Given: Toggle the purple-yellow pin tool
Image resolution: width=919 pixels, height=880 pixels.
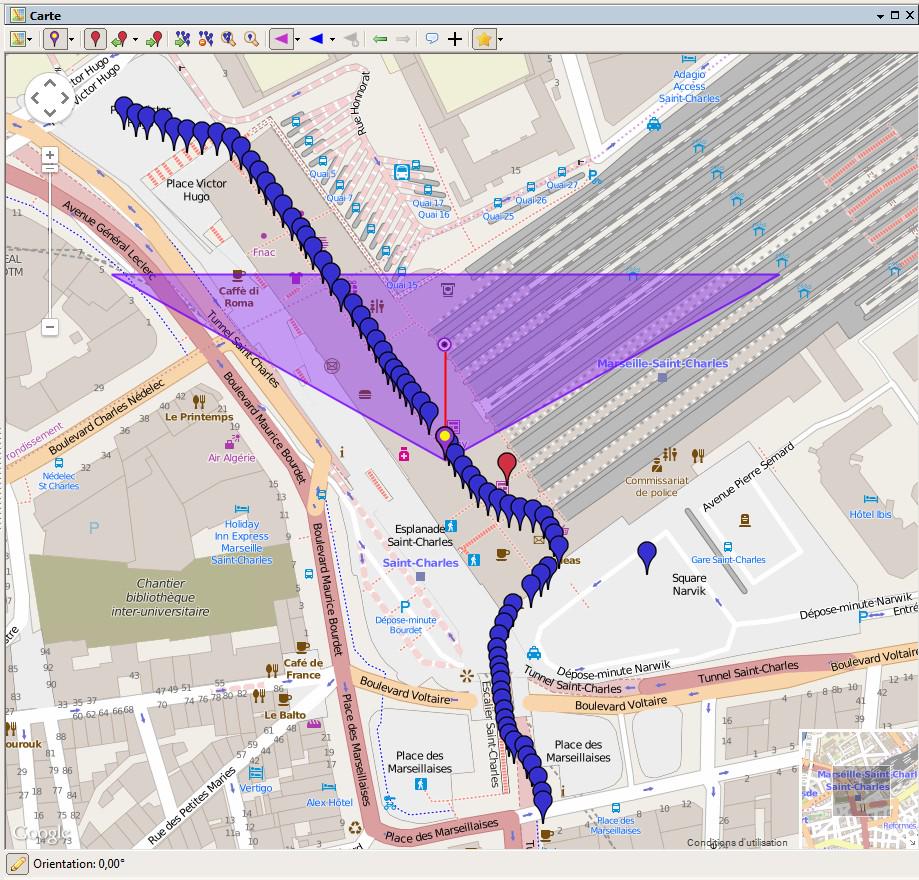Looking at the screenshot, I should tap(55, 39).
